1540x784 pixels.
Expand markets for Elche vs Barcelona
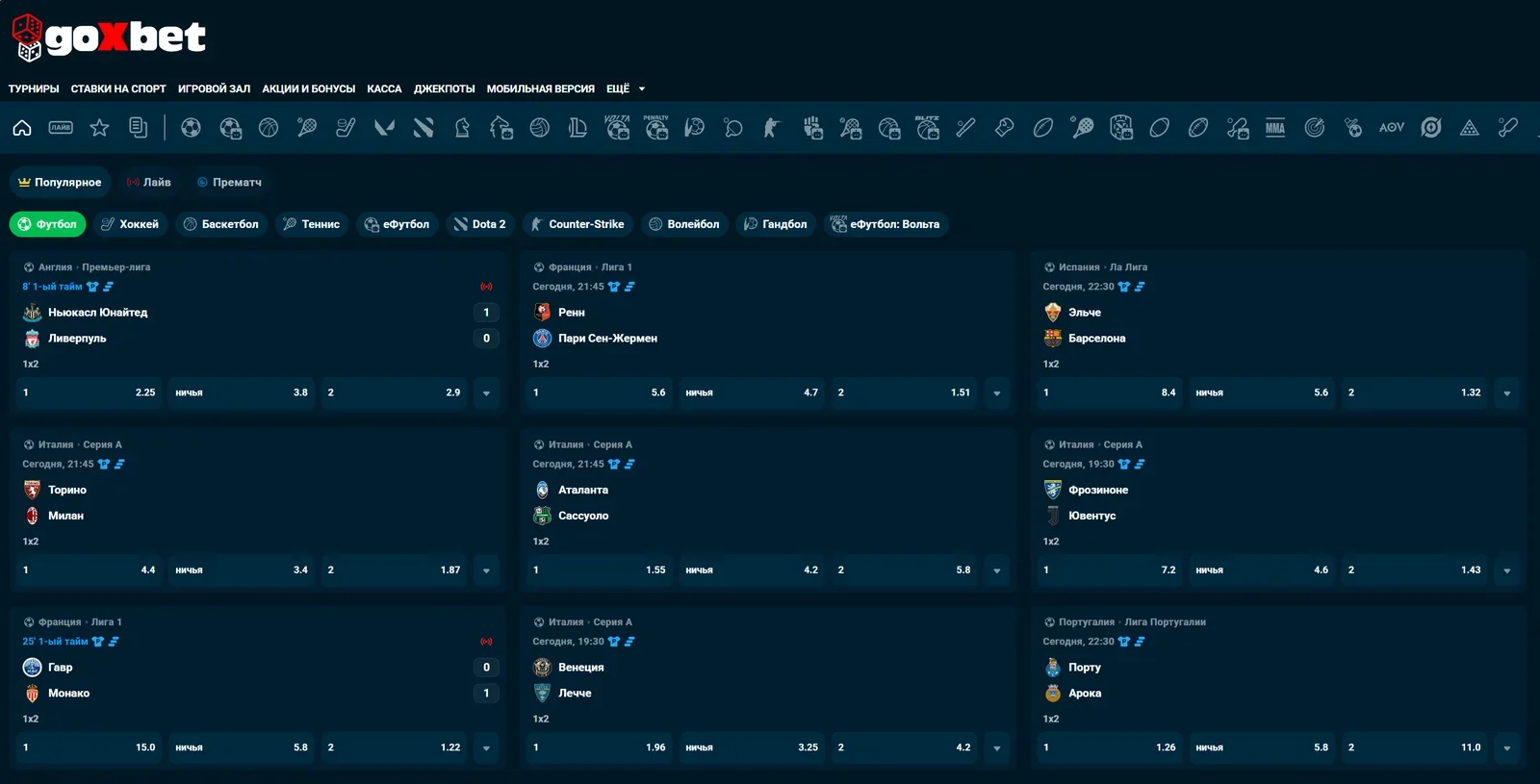point(1506,392)
